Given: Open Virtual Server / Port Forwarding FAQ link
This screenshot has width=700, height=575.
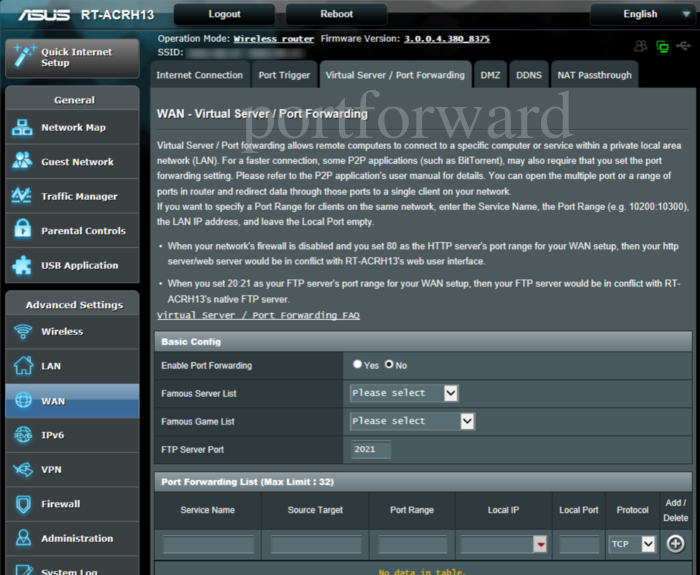Looking at the screenshot, I should click(x=258, y=315).
